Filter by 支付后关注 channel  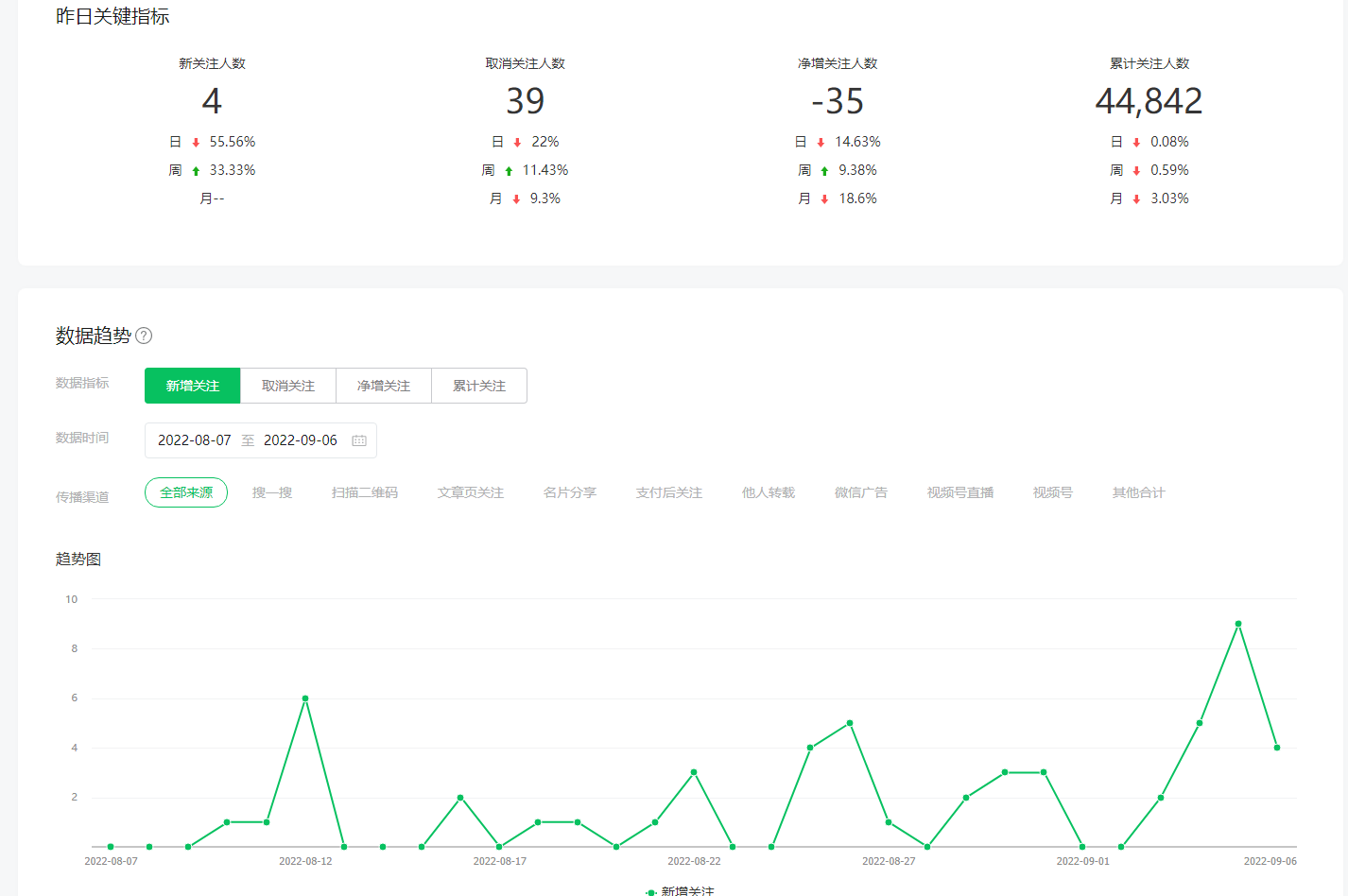coord(669,492)
